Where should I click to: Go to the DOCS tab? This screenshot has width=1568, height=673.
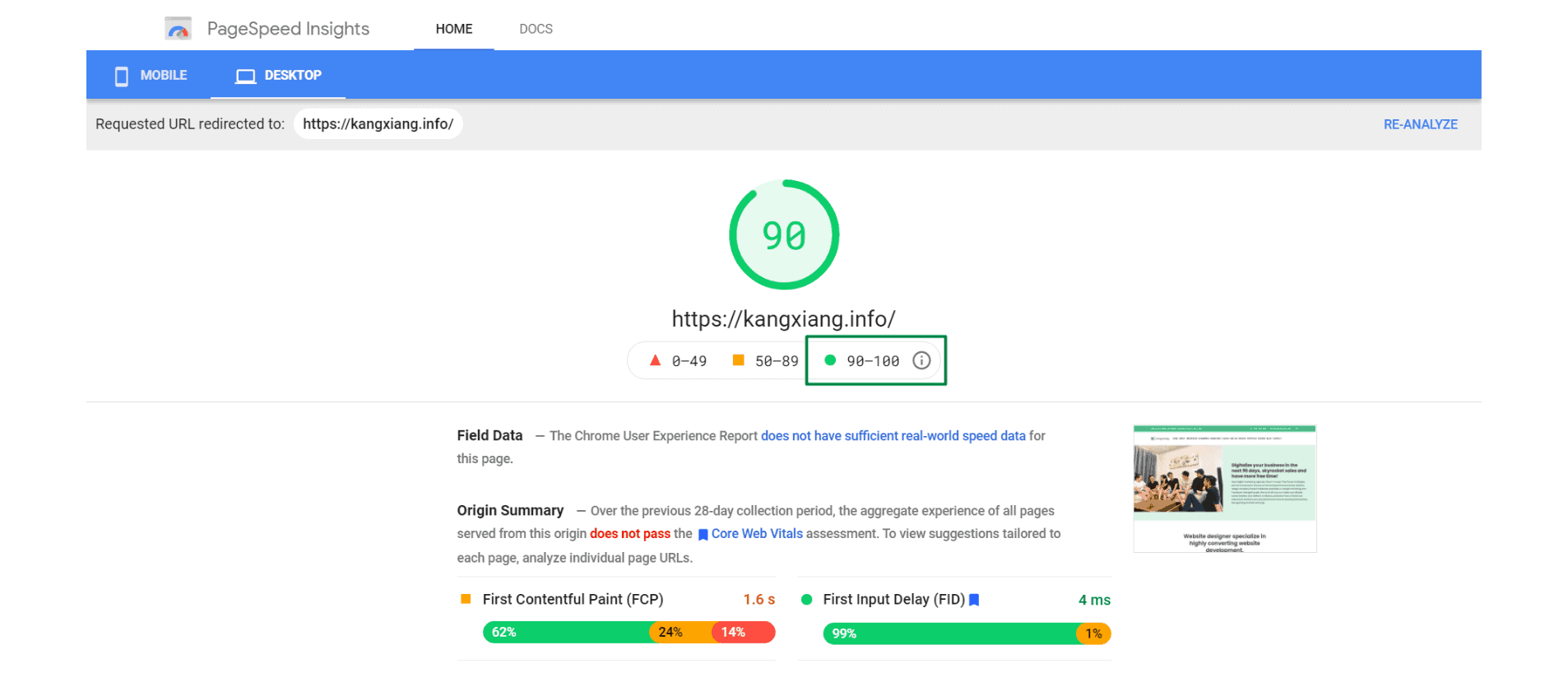coord(536,29)
